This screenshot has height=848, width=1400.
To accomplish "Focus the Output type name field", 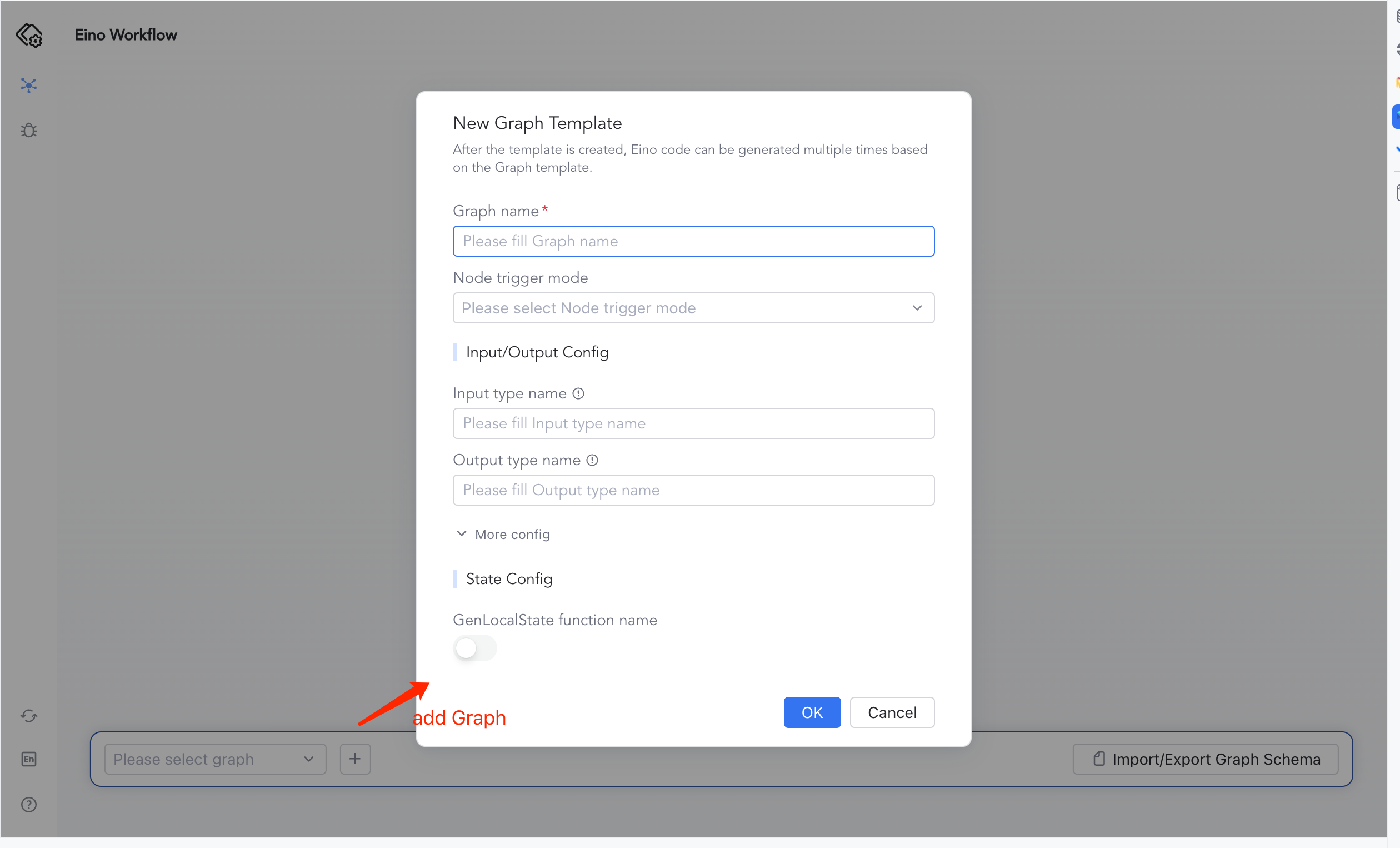I will point(693,490).
